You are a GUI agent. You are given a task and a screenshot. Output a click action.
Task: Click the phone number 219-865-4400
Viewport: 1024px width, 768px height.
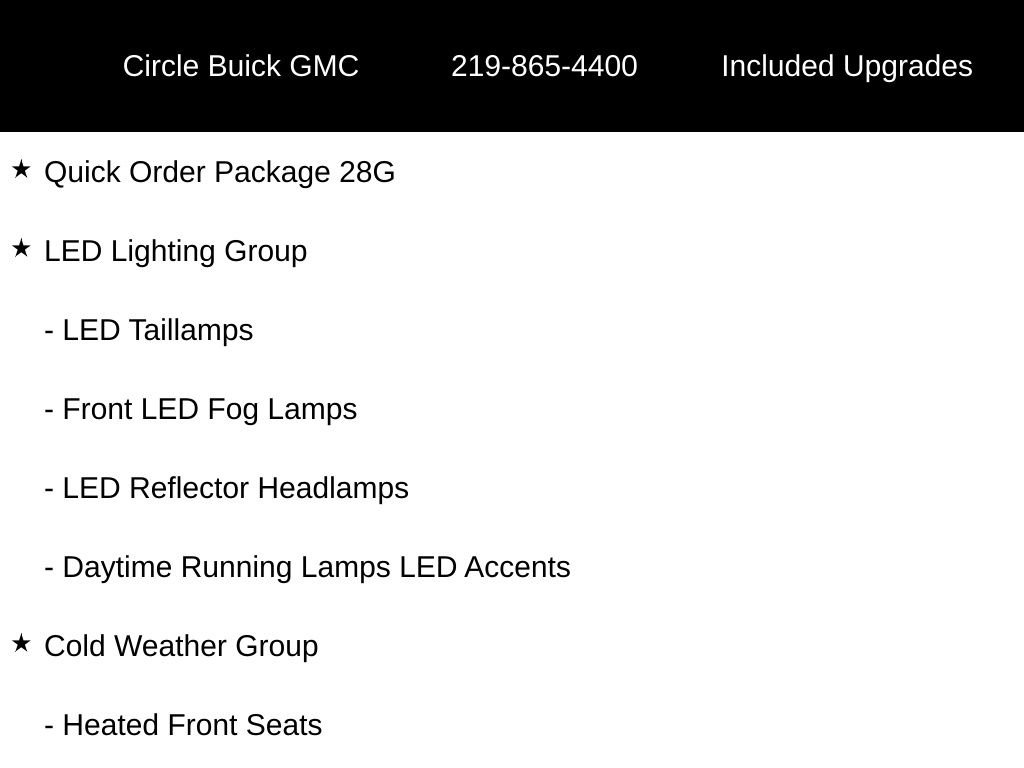(544, 66)
